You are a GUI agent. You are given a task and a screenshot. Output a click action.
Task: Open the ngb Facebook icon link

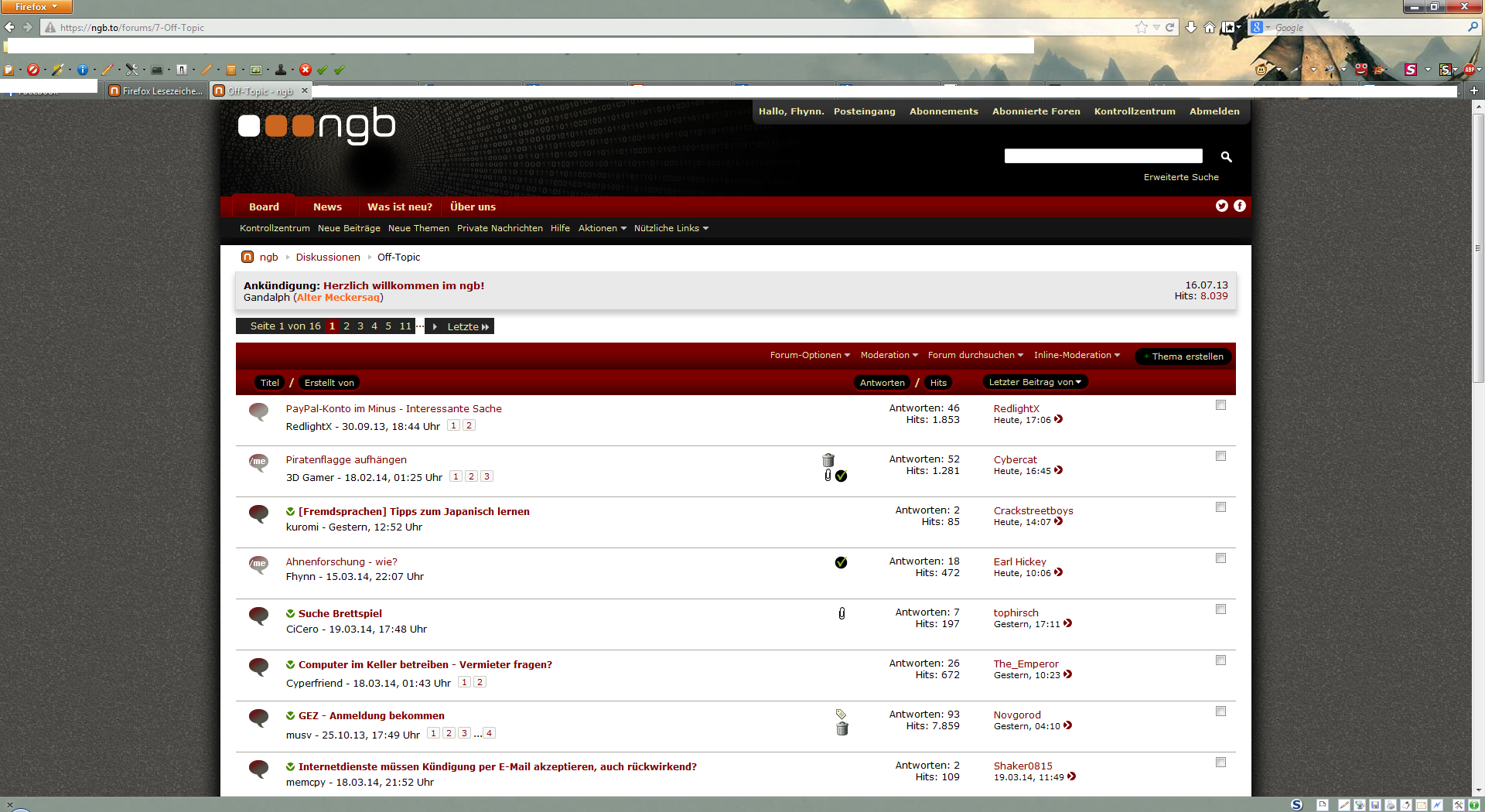point(1240,206)
